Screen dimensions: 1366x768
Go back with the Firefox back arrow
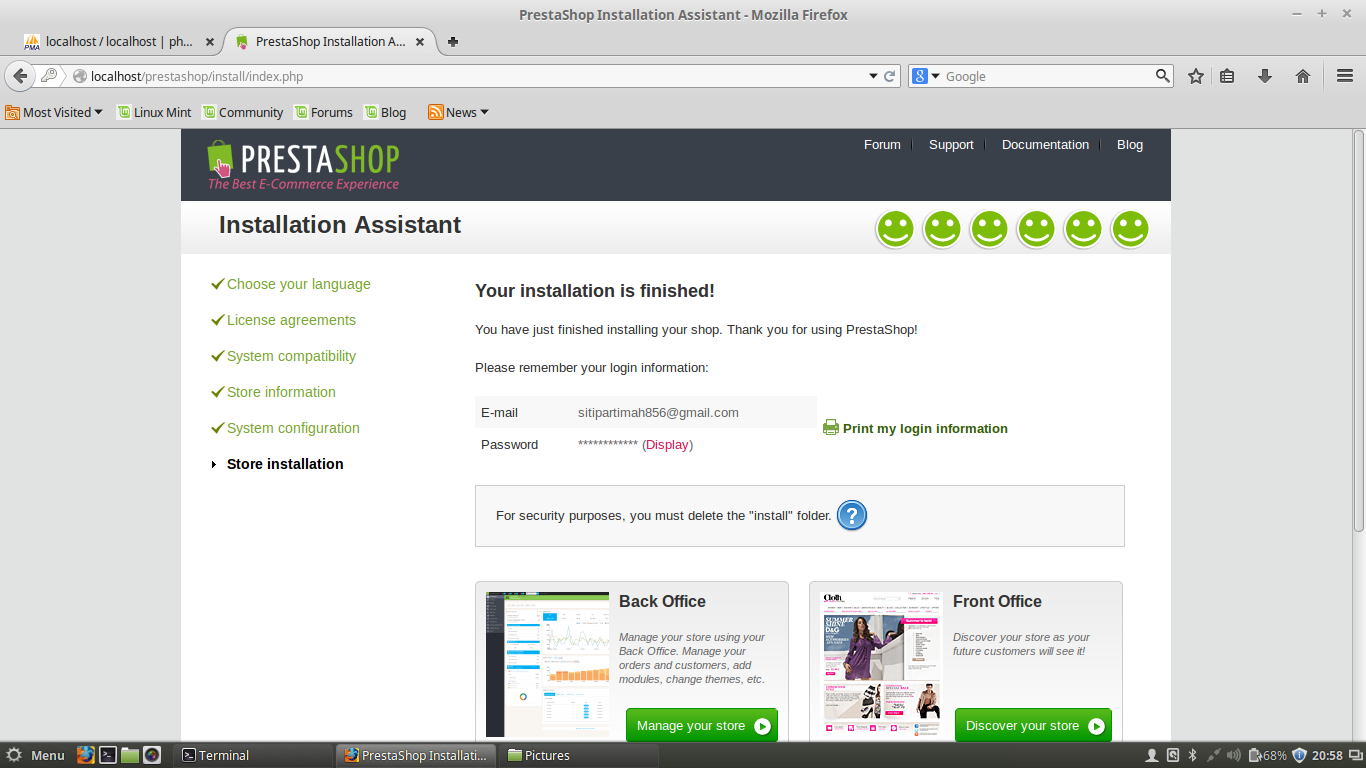point(20,76)
